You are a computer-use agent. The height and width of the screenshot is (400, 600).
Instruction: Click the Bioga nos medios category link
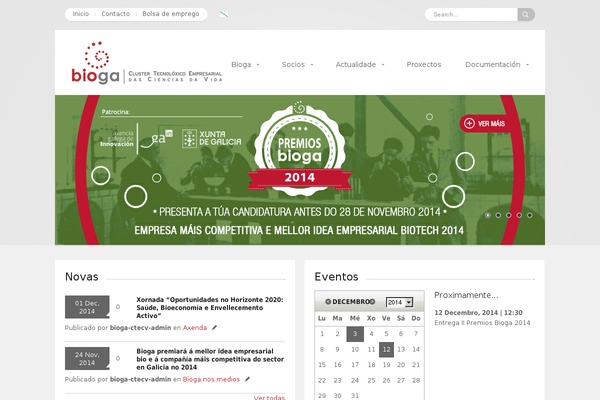211,379
